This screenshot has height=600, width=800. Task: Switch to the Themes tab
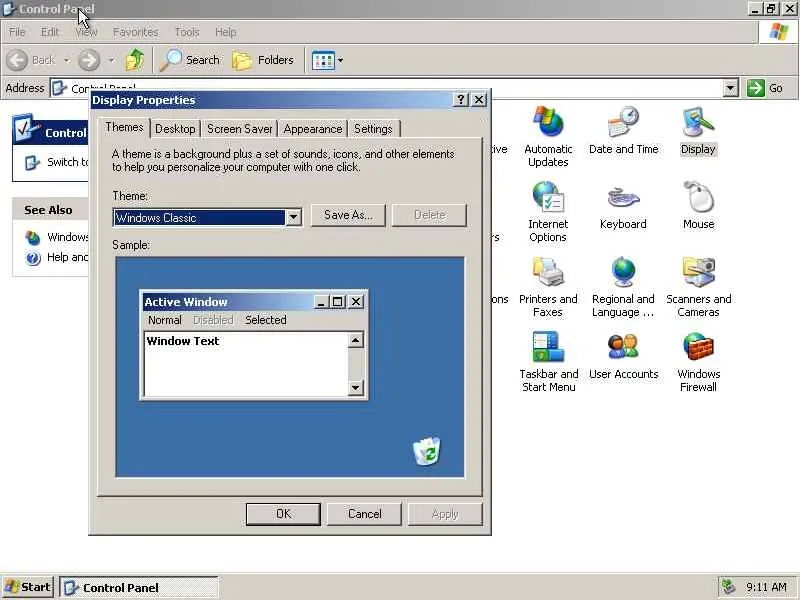(124, 127)
